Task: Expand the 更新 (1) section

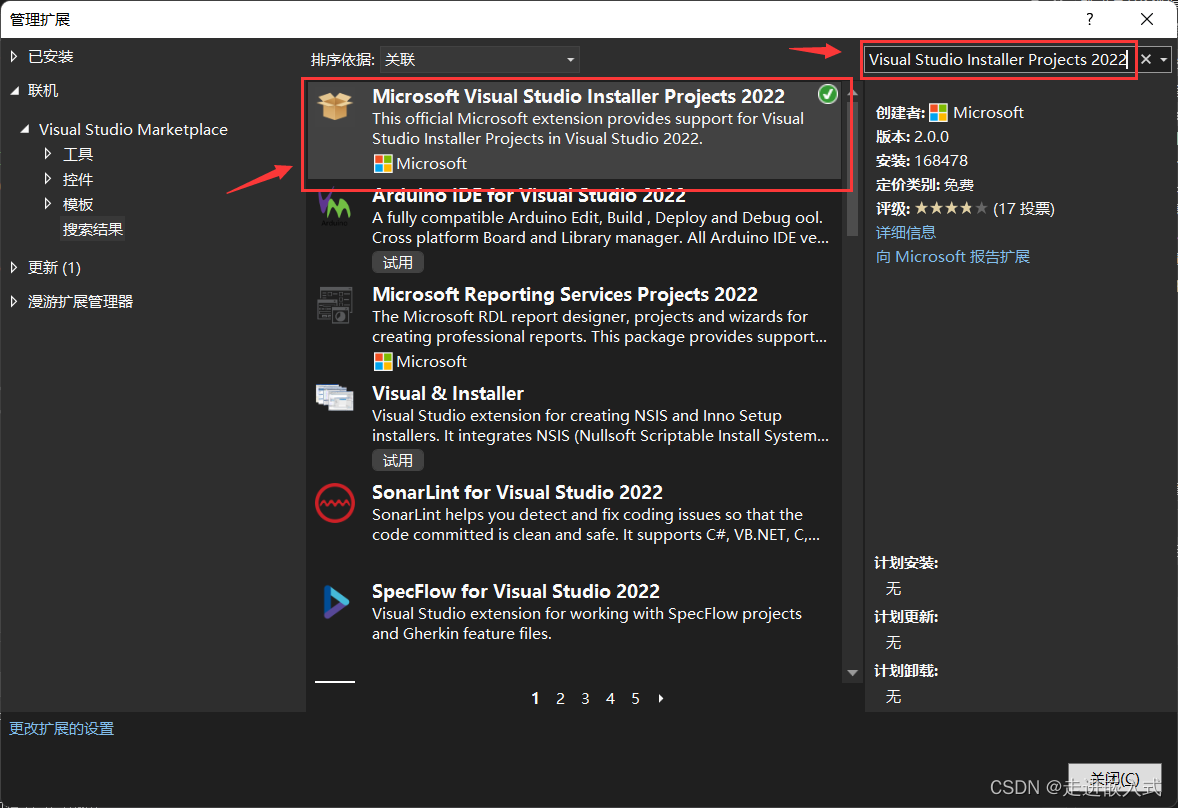Action: (x=14, y=267)
